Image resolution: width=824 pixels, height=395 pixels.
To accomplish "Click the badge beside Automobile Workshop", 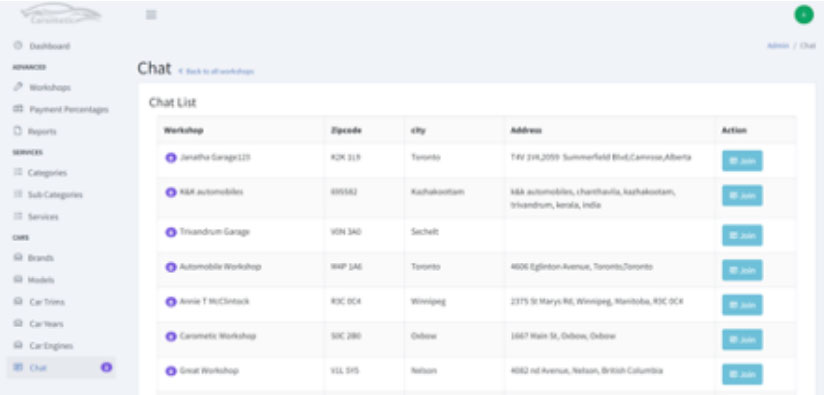I will tap(171, 267).
